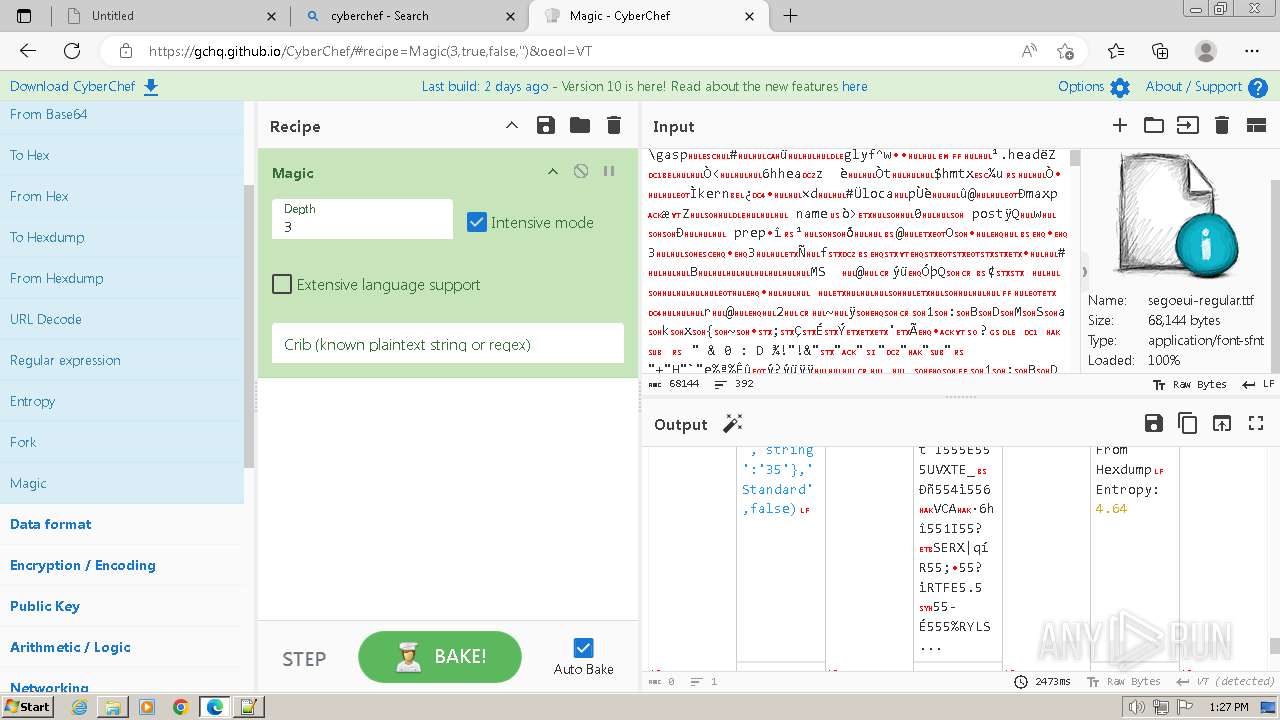This screenshot has width=1280, height=720.
Task: Select From Base64 operation
Action: 122,114
